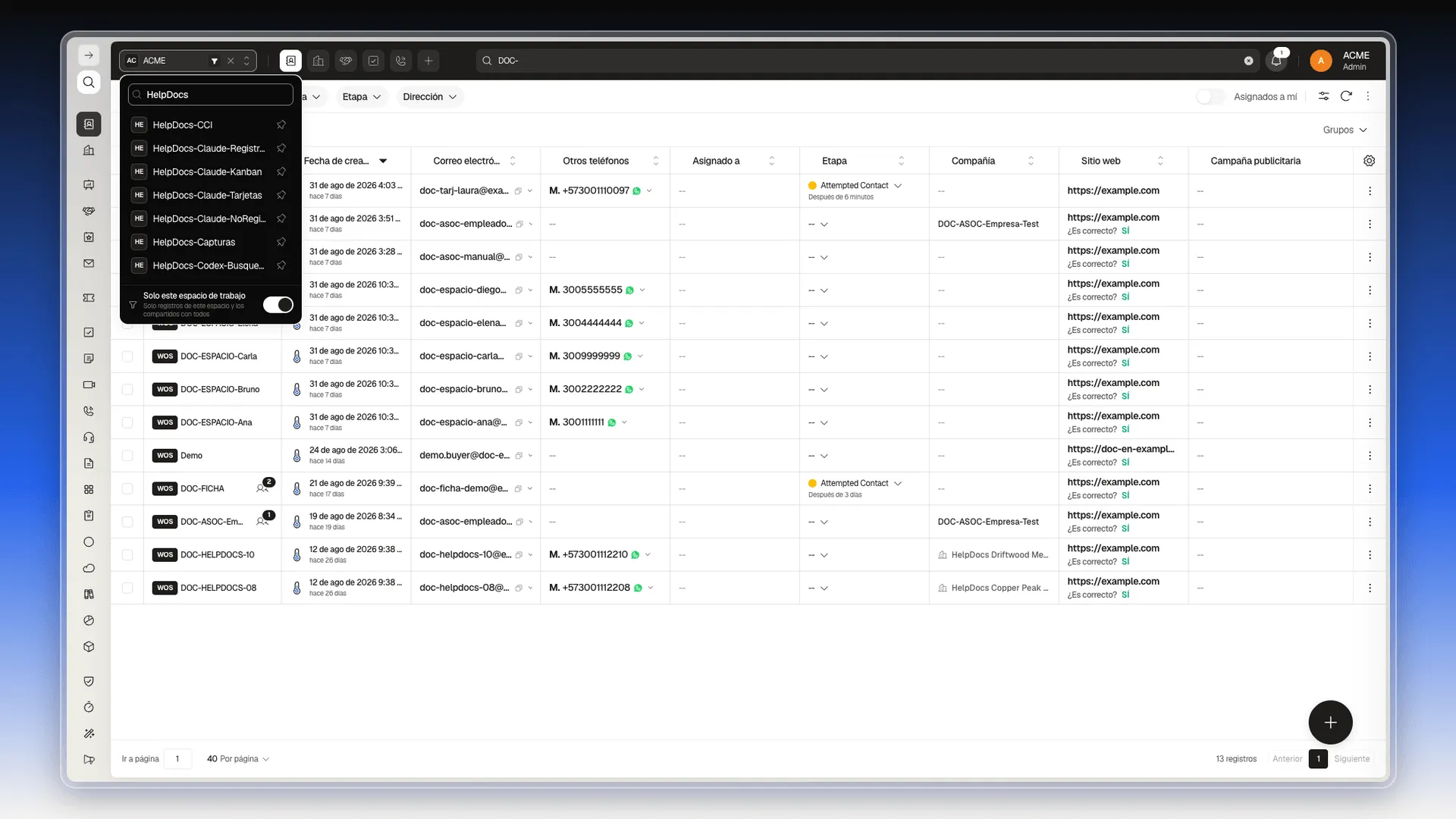Open ACME workspace selector dropdown

[188, 61]
